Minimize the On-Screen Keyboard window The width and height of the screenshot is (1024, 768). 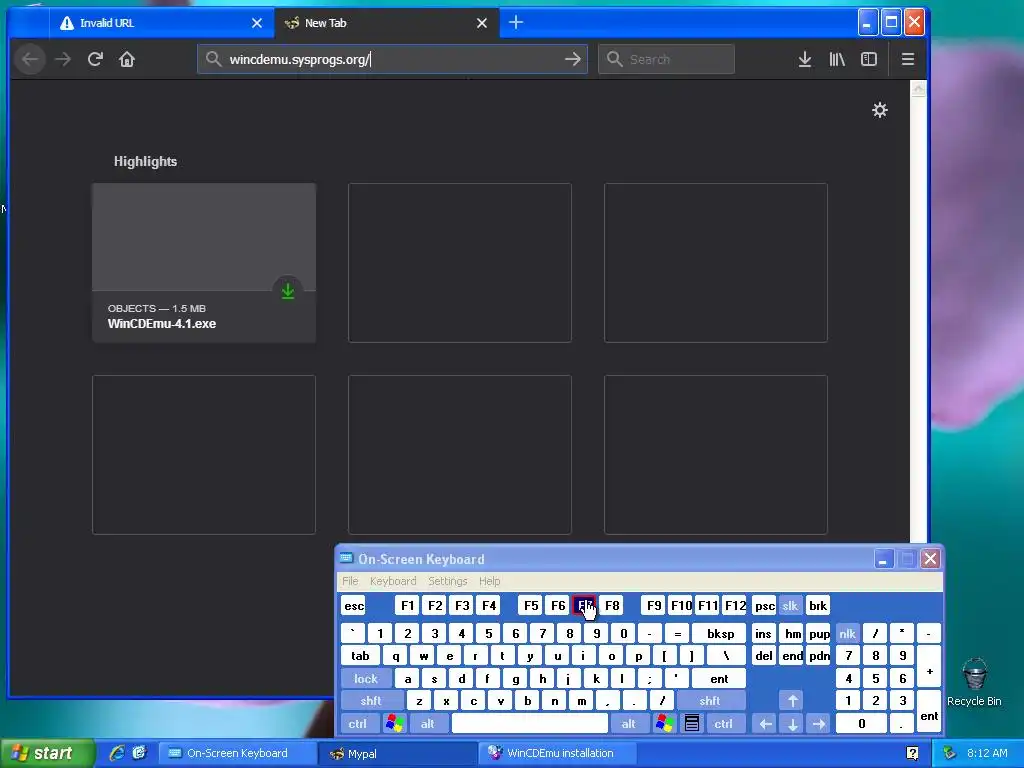pyautogui.click(x=883, y=559)
